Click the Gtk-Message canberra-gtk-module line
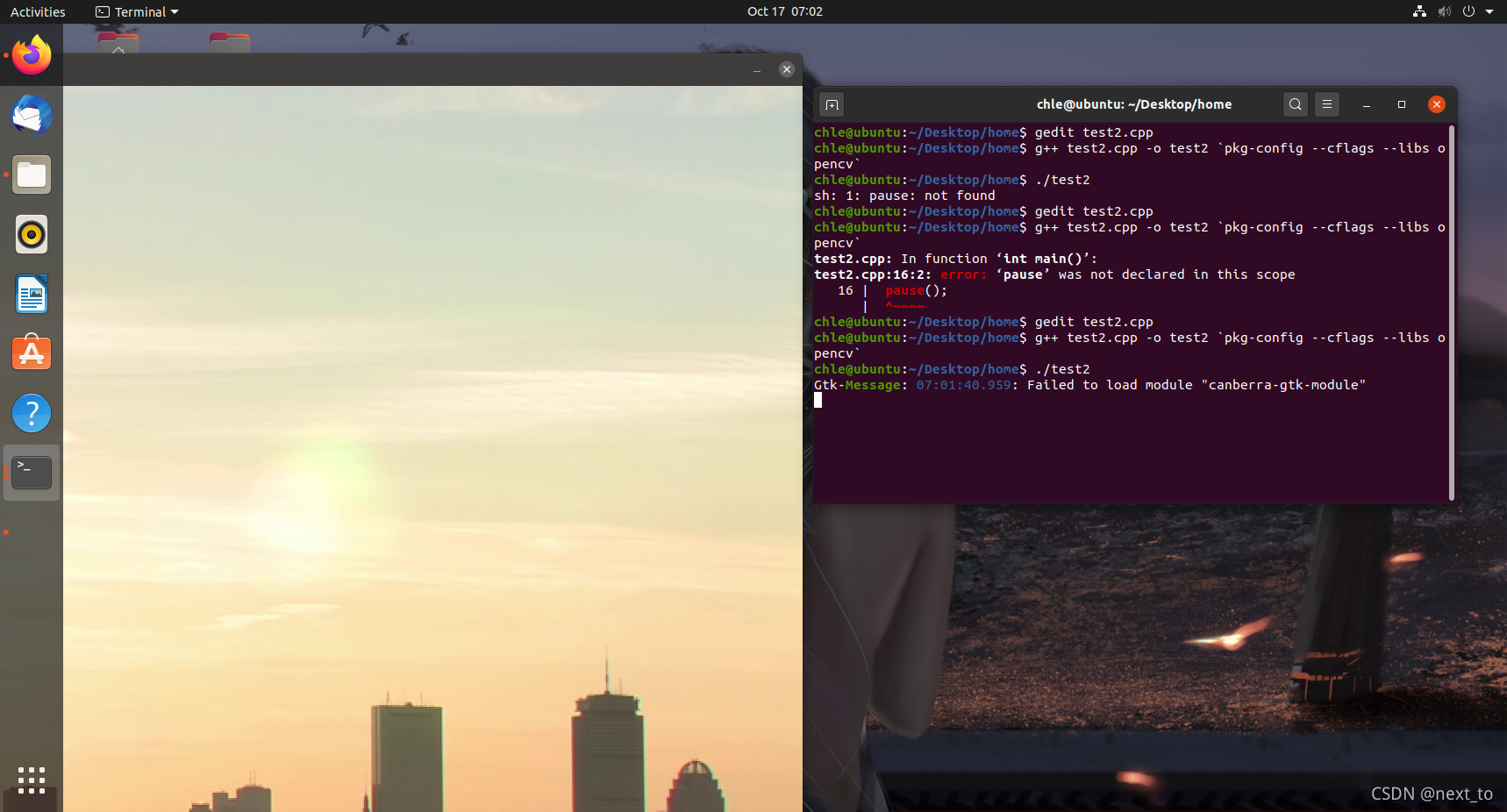1507x812 pixels. (1089, 385)
